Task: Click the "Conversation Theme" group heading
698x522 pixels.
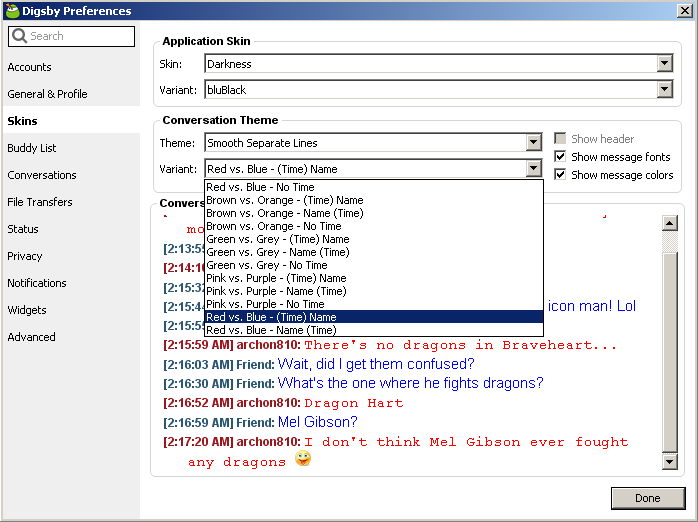Action: [x=220, y=120]
